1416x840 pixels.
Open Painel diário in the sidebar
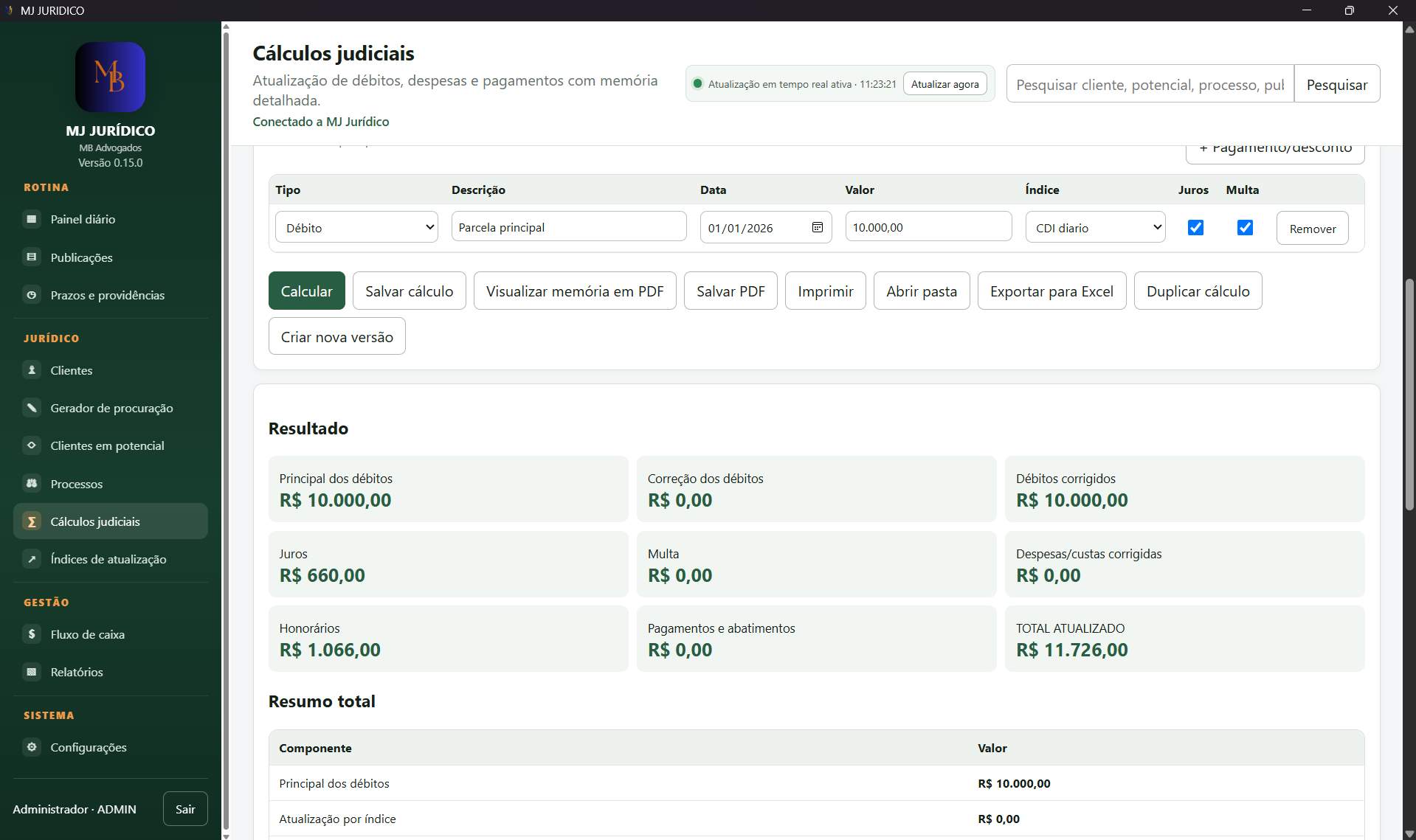tap(111, 219)
